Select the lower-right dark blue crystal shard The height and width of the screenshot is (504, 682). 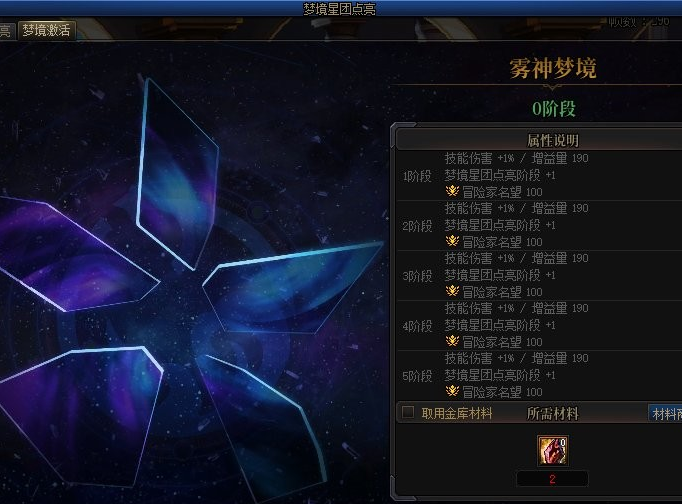pos(261,428)
